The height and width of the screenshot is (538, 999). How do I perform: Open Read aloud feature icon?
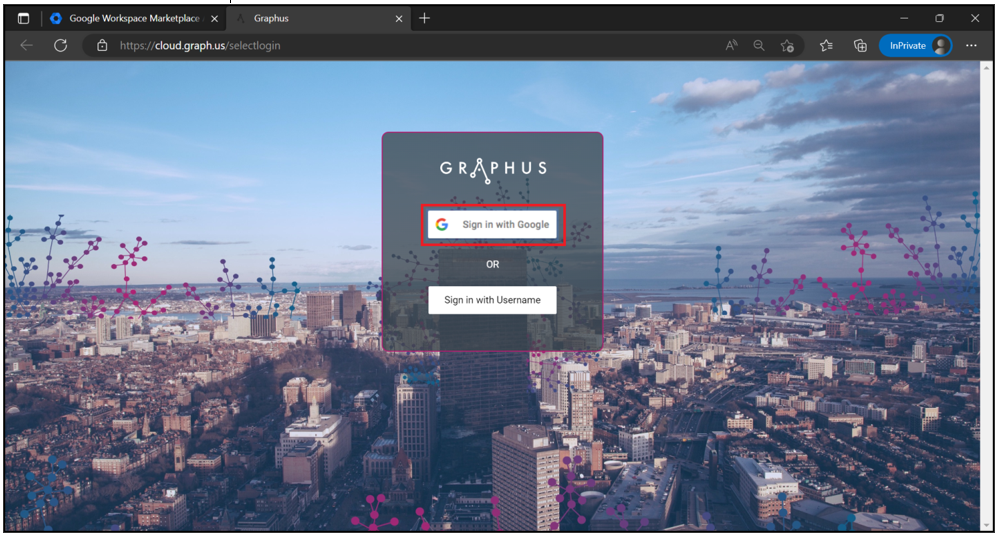731,45
